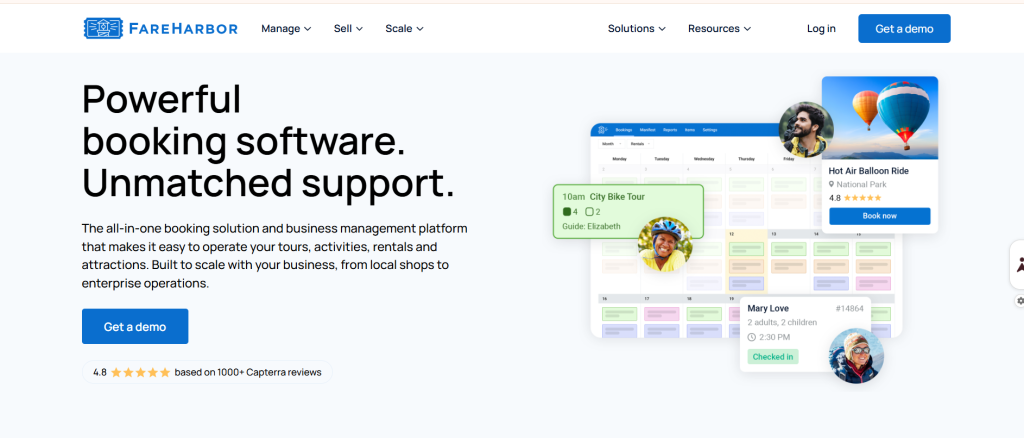Expand the Solutions menu
The width and height of the screenshot is (1024, 438).
coord(637,29)
